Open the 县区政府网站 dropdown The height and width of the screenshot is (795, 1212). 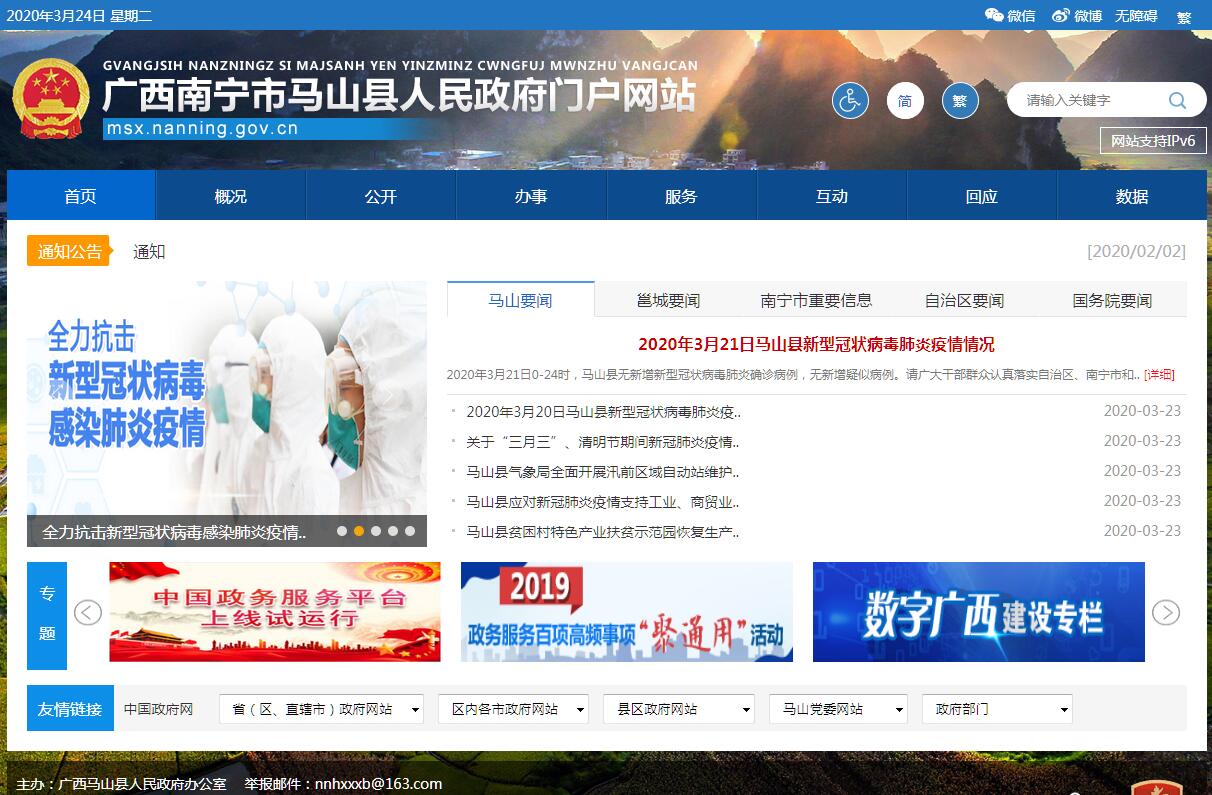click(679, 709)
